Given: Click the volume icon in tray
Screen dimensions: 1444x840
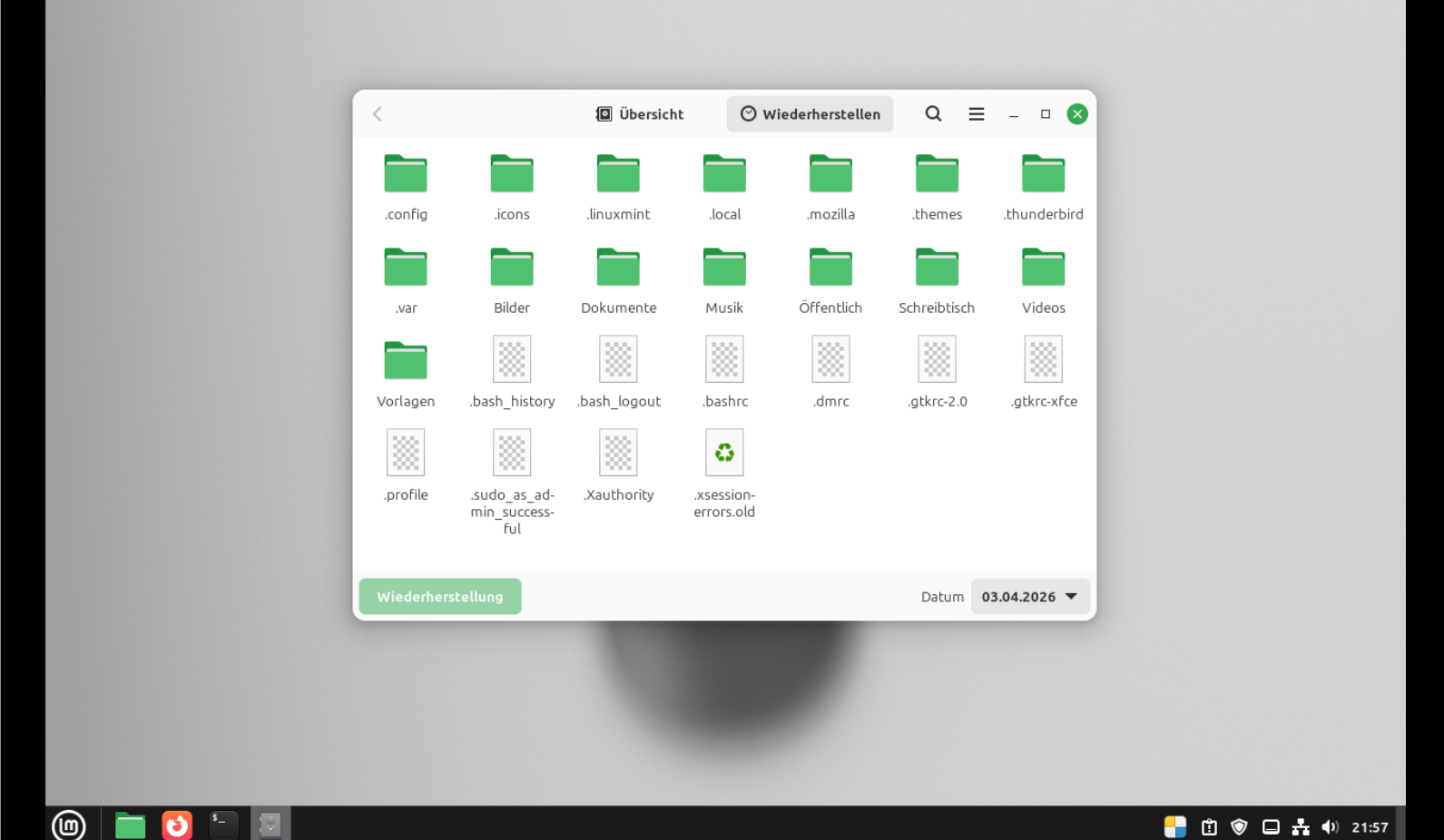Looking at the screenshot, I should 1330,826.
